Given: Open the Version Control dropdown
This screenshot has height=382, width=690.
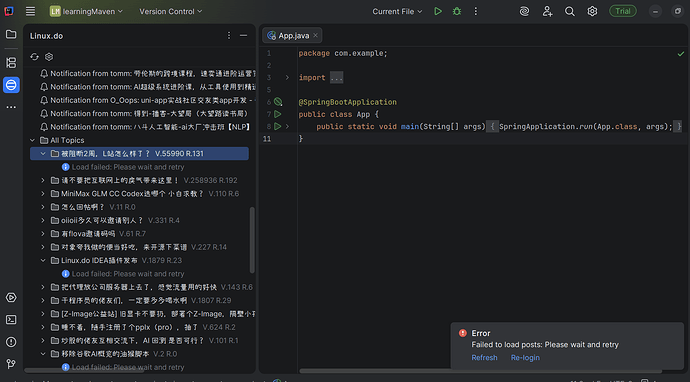Looking at the screenshot, I should pyautogui.click(x=171, y=11).
